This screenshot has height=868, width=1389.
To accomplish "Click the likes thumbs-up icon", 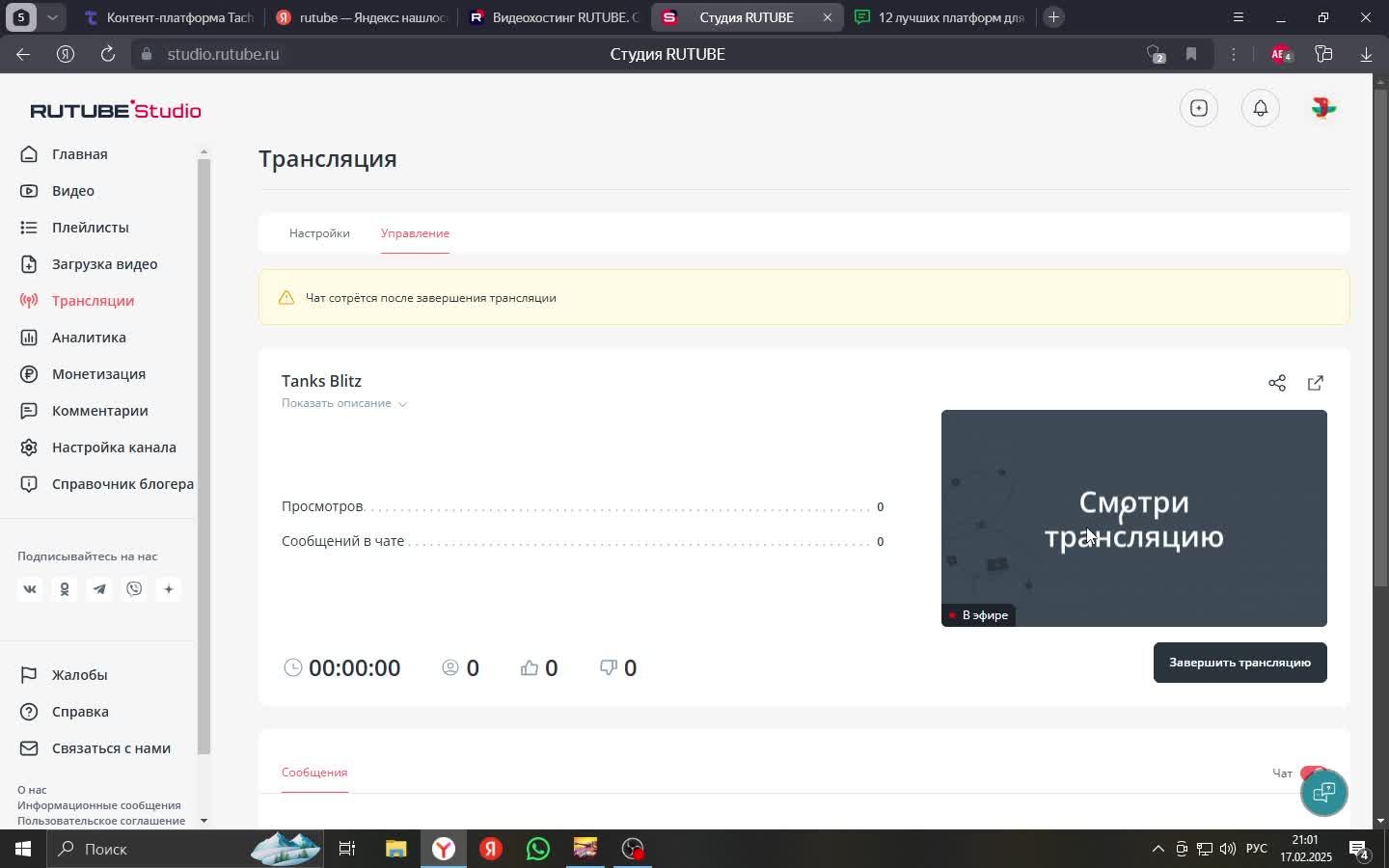I will (530, 667).
